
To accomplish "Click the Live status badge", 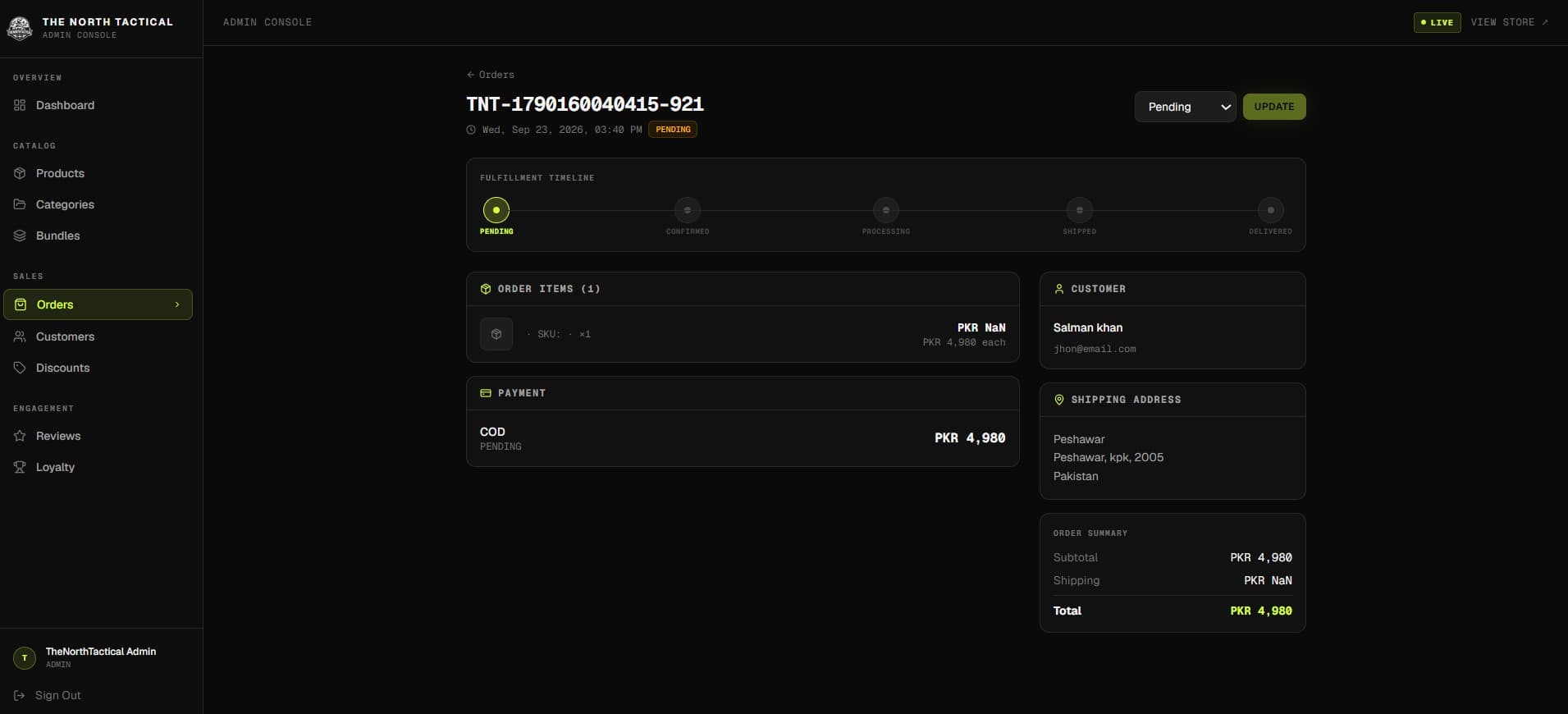I will point(1437,22).
